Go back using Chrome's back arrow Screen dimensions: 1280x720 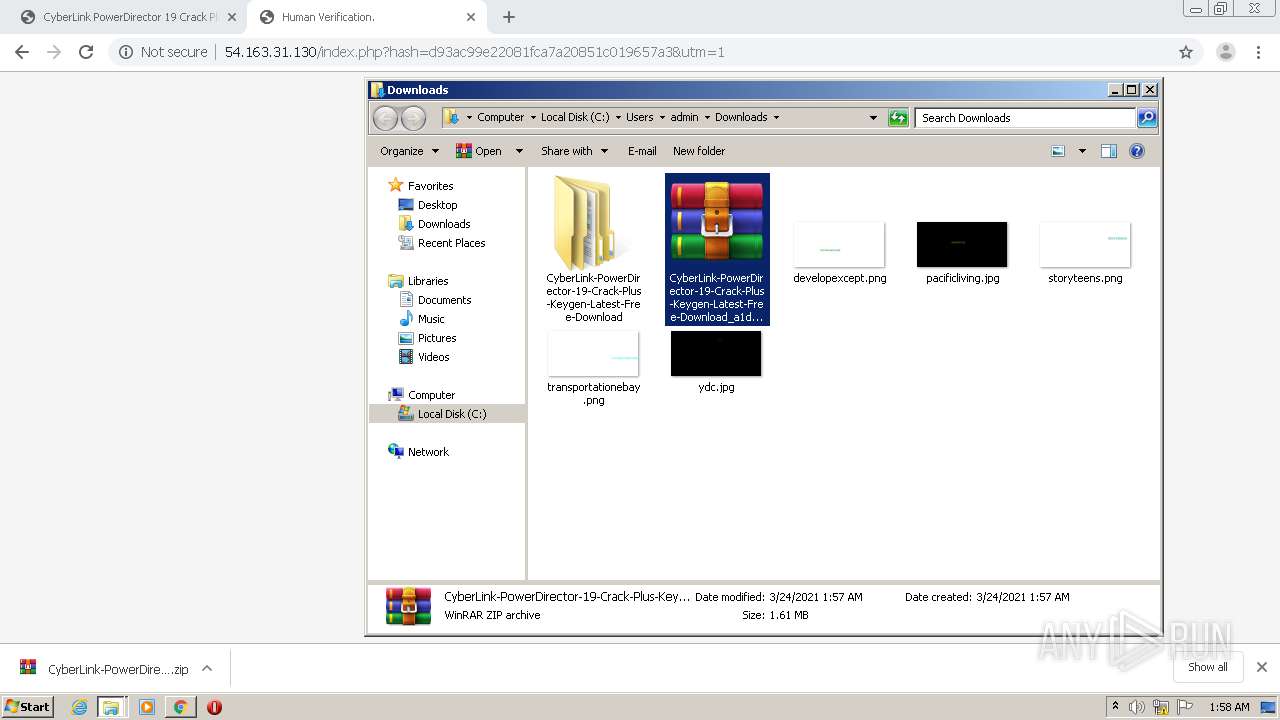pos(22,52)
